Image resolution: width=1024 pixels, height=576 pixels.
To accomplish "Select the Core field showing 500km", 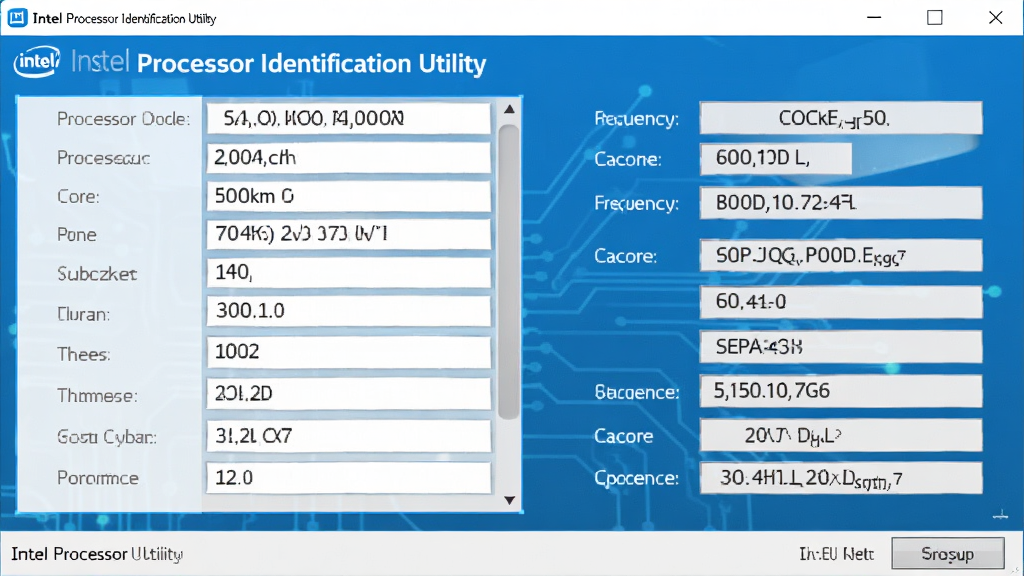I will 349,196.
